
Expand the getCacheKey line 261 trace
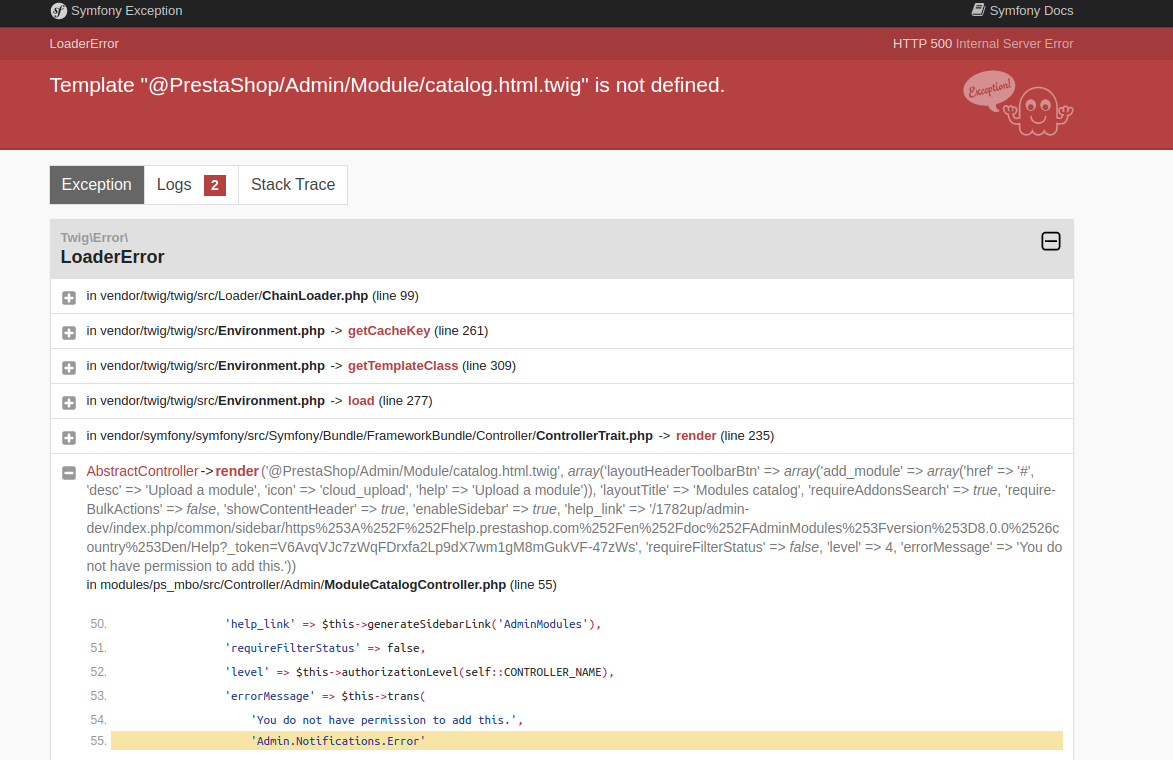[x=69, y=333]
